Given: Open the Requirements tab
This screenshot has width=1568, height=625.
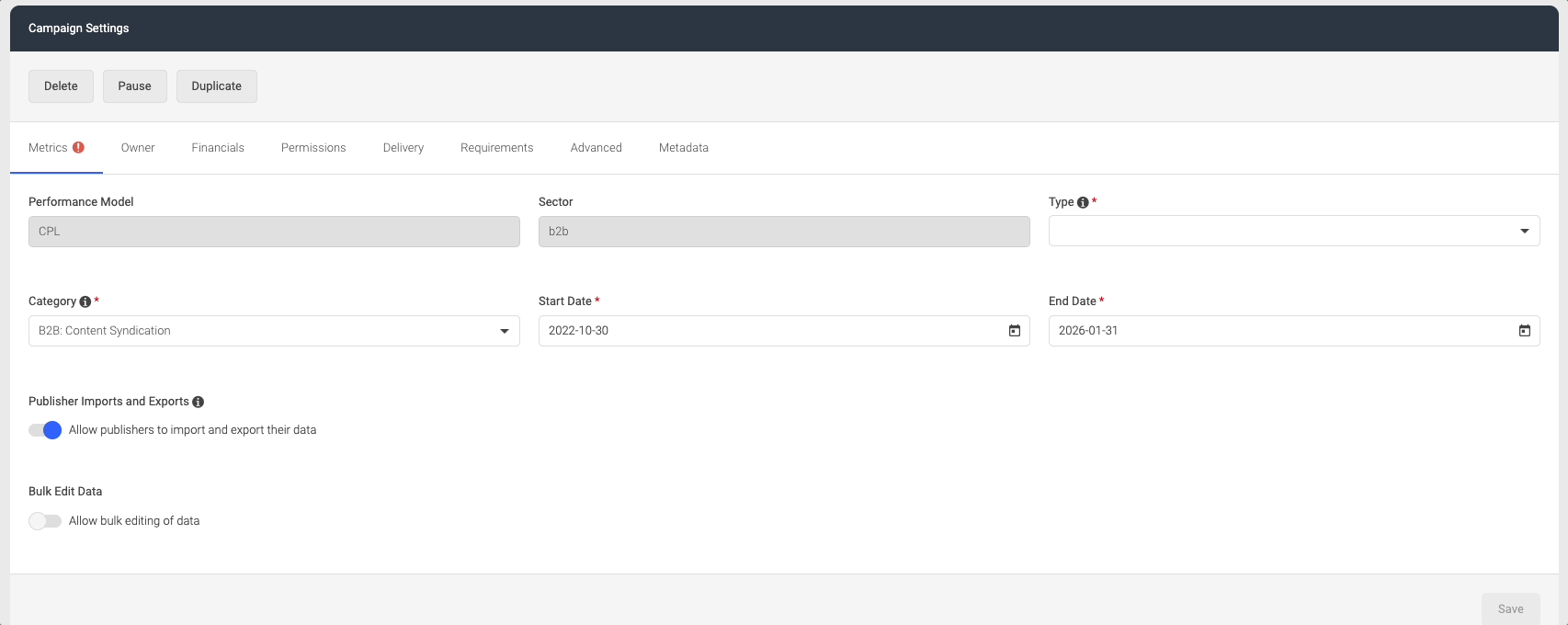Looking at the screenshot, I should pyautogui.click(x=497, y=147).
